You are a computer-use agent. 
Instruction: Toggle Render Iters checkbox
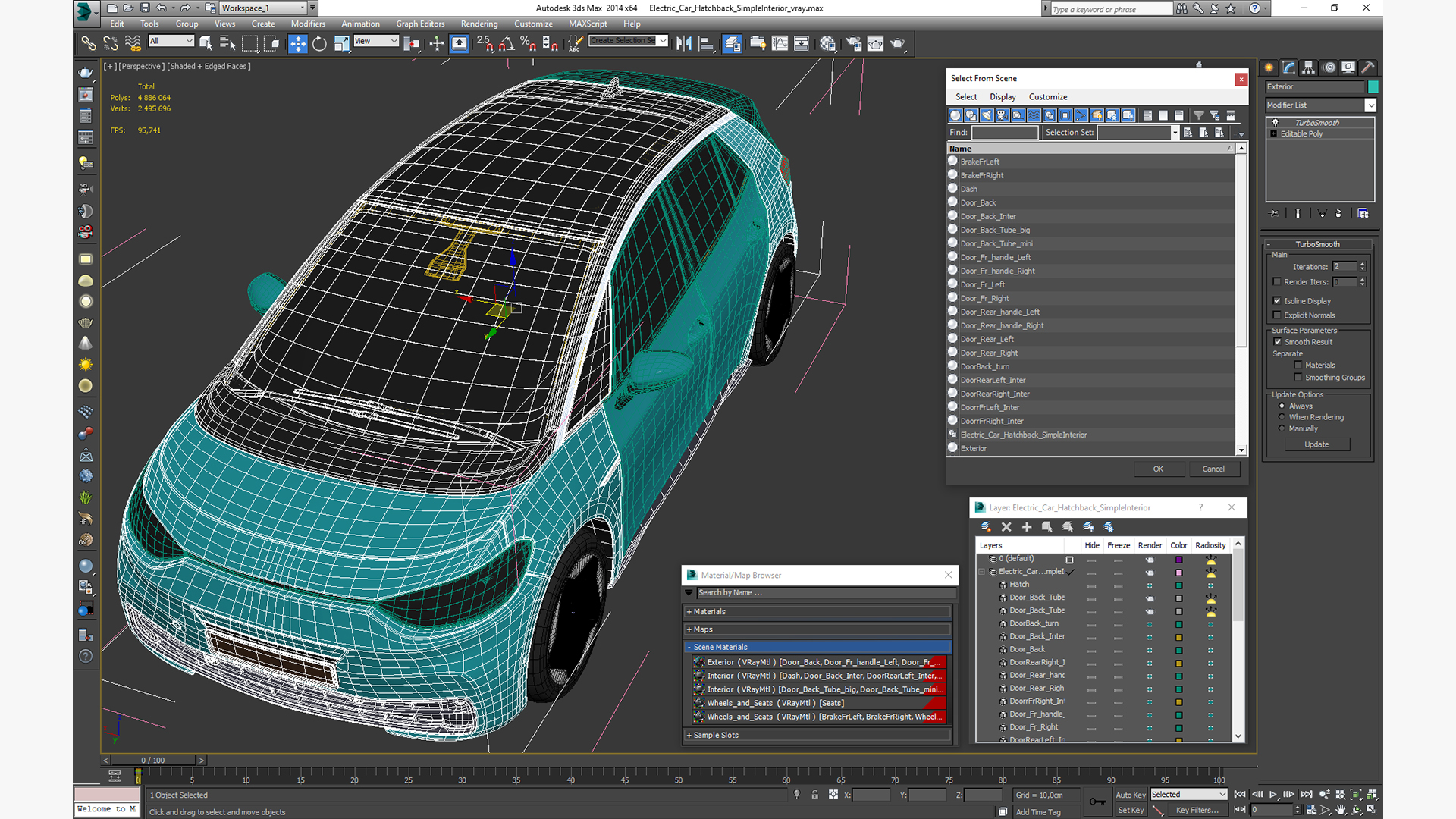(1277, 282)
